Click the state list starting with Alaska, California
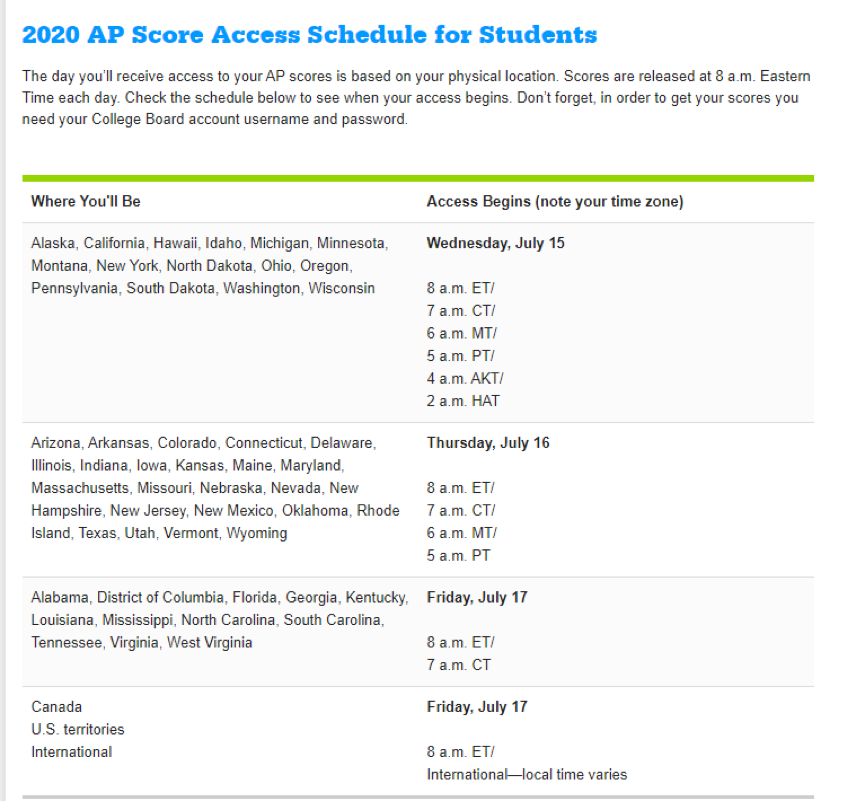The image size is (865, 801). (x=210, y=266)
